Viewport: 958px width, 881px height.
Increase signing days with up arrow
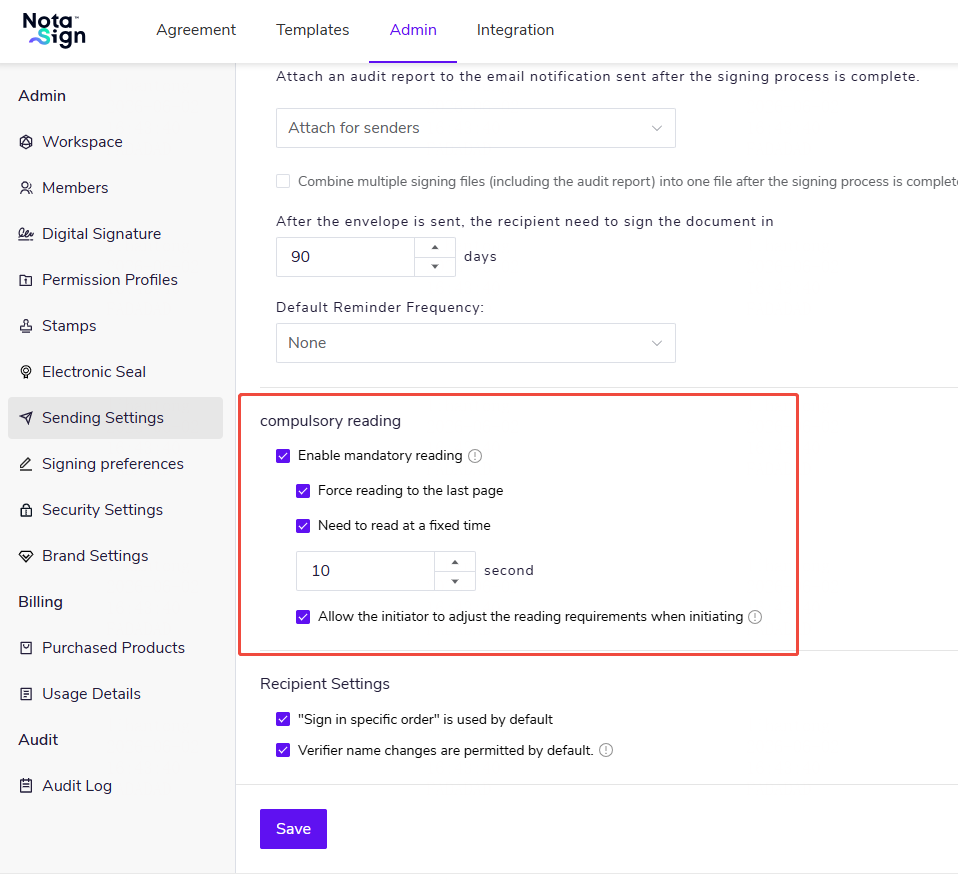(x=435, y=247)
